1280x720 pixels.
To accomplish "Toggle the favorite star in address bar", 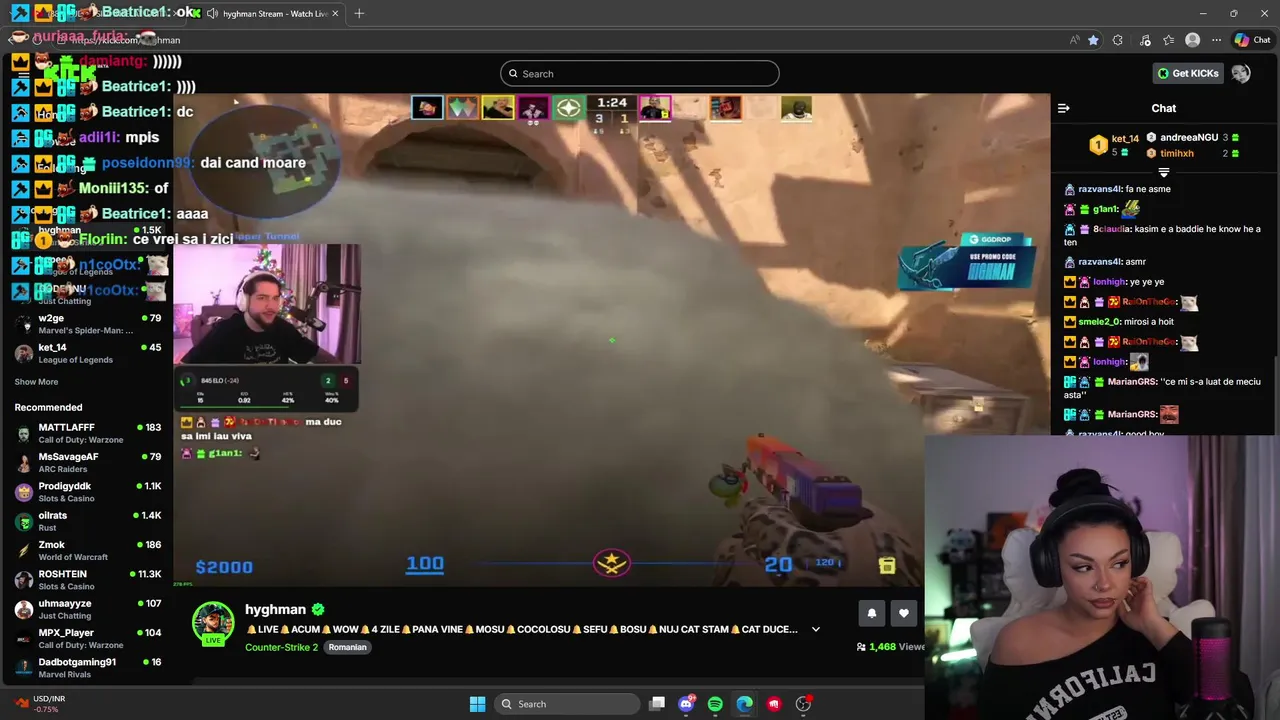I will pyautogui.click(x=1093, y=40).
